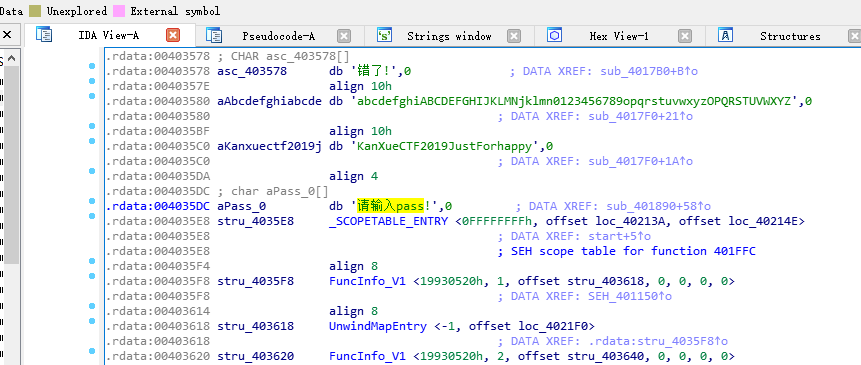This screenshot has width=861, height=365.
Task: Close the Strings window tab
Action: click(x=514, y=36)
